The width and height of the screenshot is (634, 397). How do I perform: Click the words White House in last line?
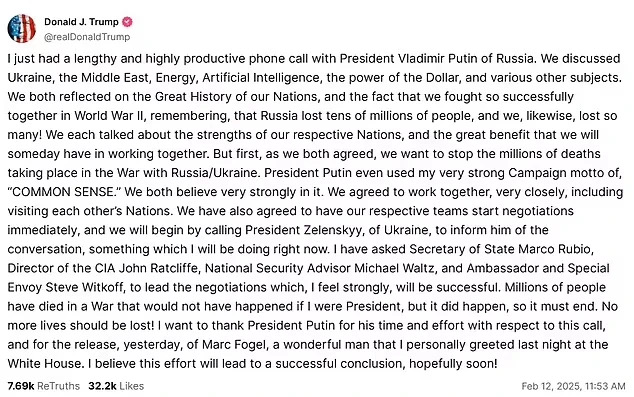tap(44, 363)
